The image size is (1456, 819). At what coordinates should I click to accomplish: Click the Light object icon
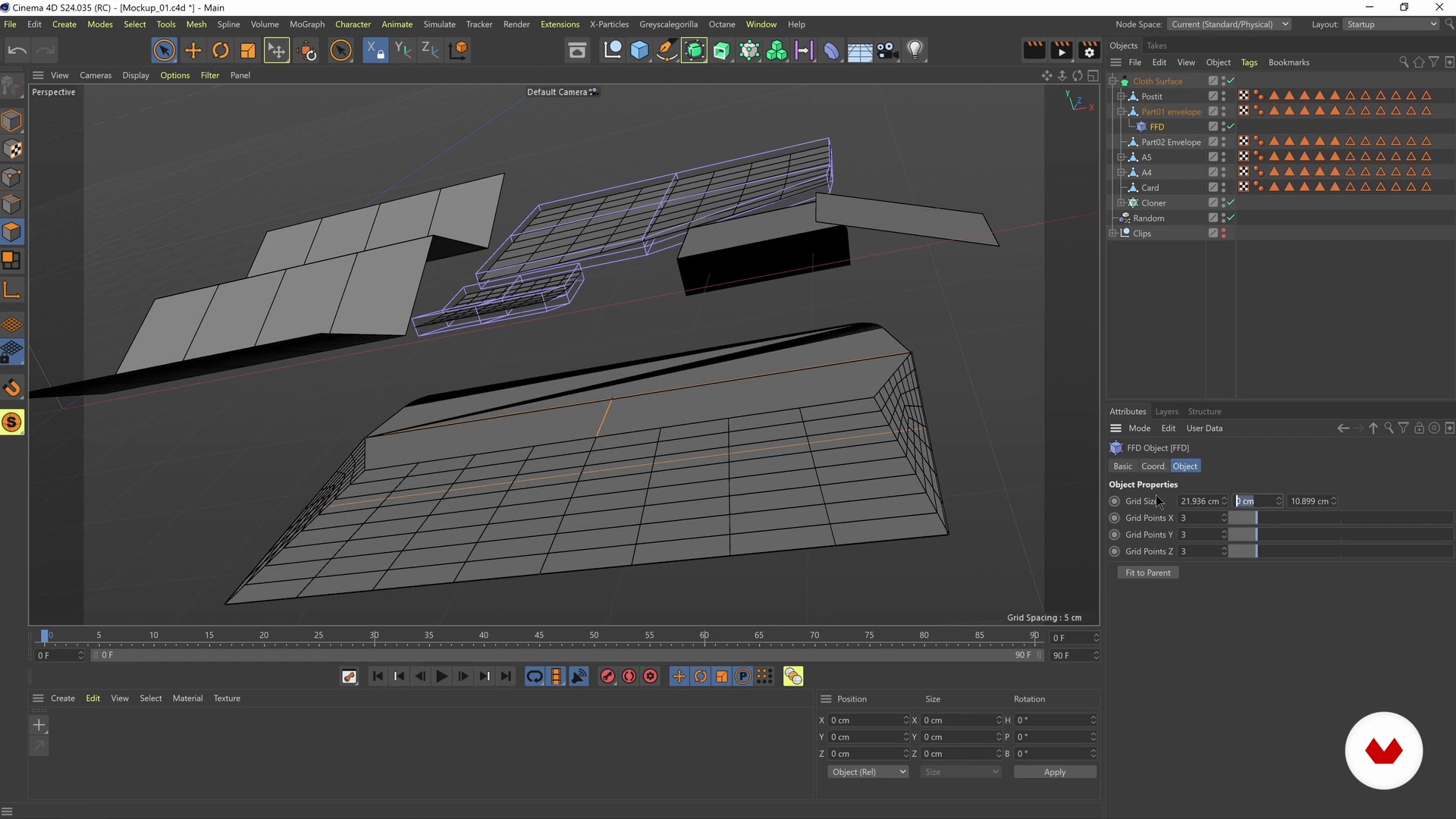tap(915, 51)
